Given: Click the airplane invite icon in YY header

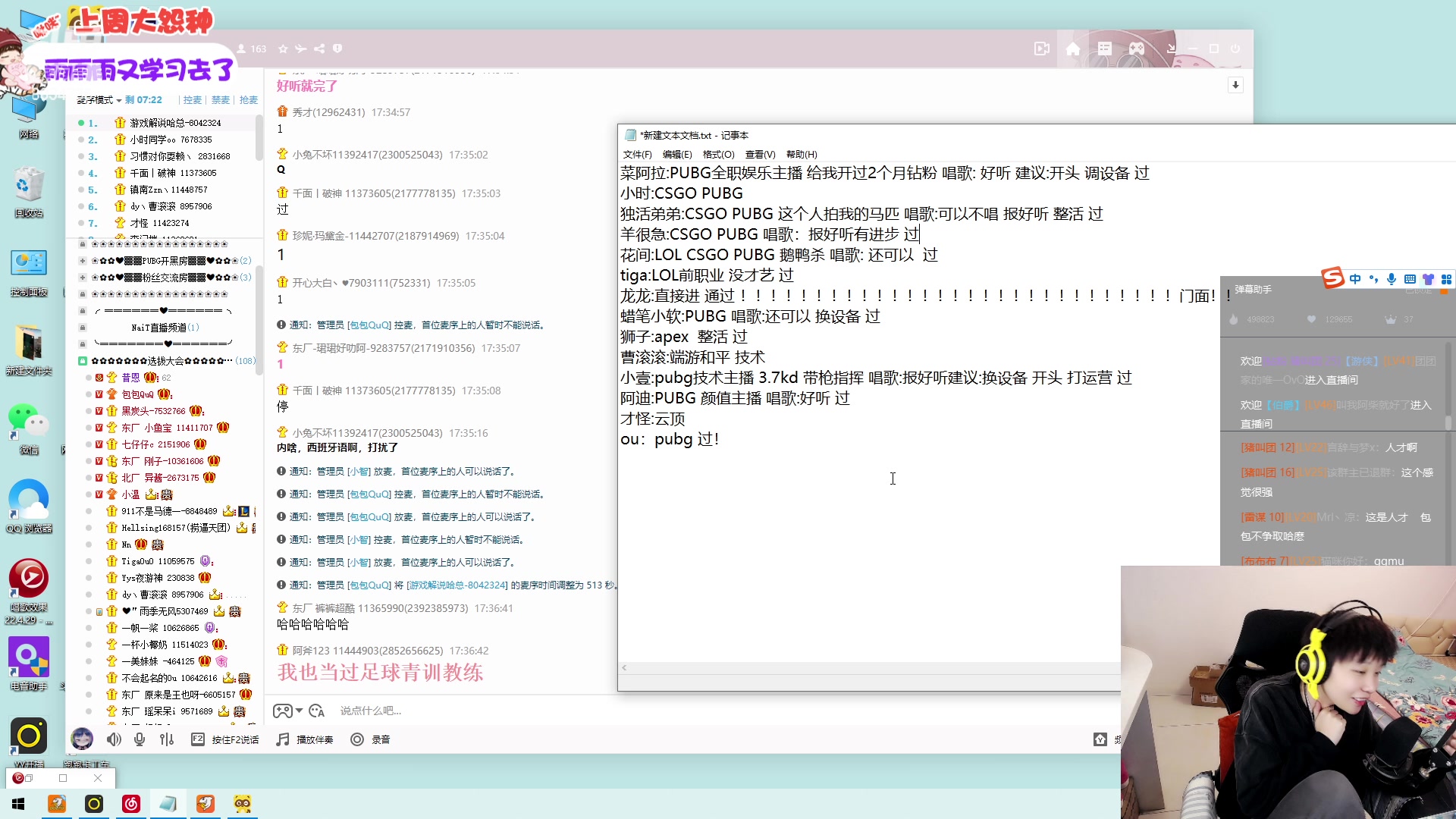Looking at the screenshot, I should [301, 49].
